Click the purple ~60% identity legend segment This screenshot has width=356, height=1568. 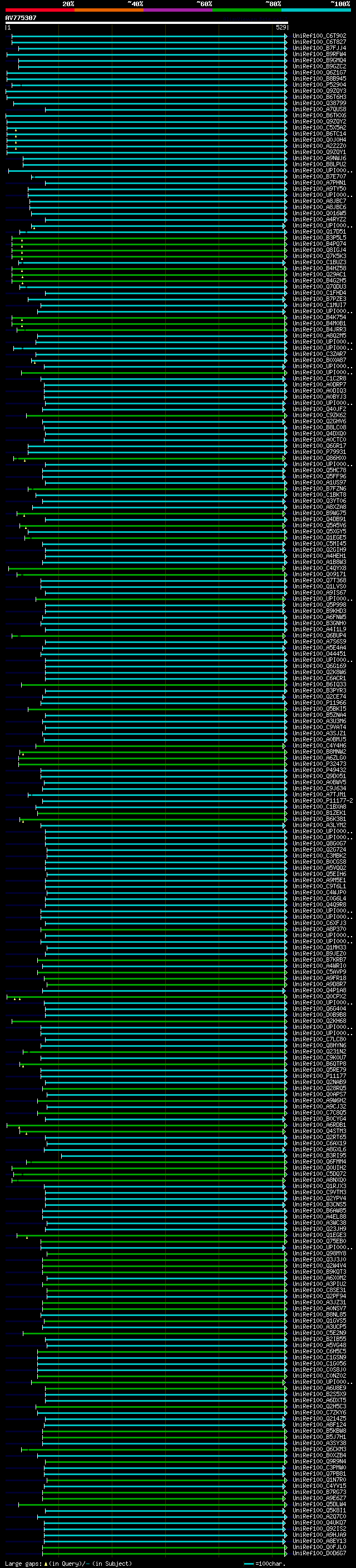[179, 11]
